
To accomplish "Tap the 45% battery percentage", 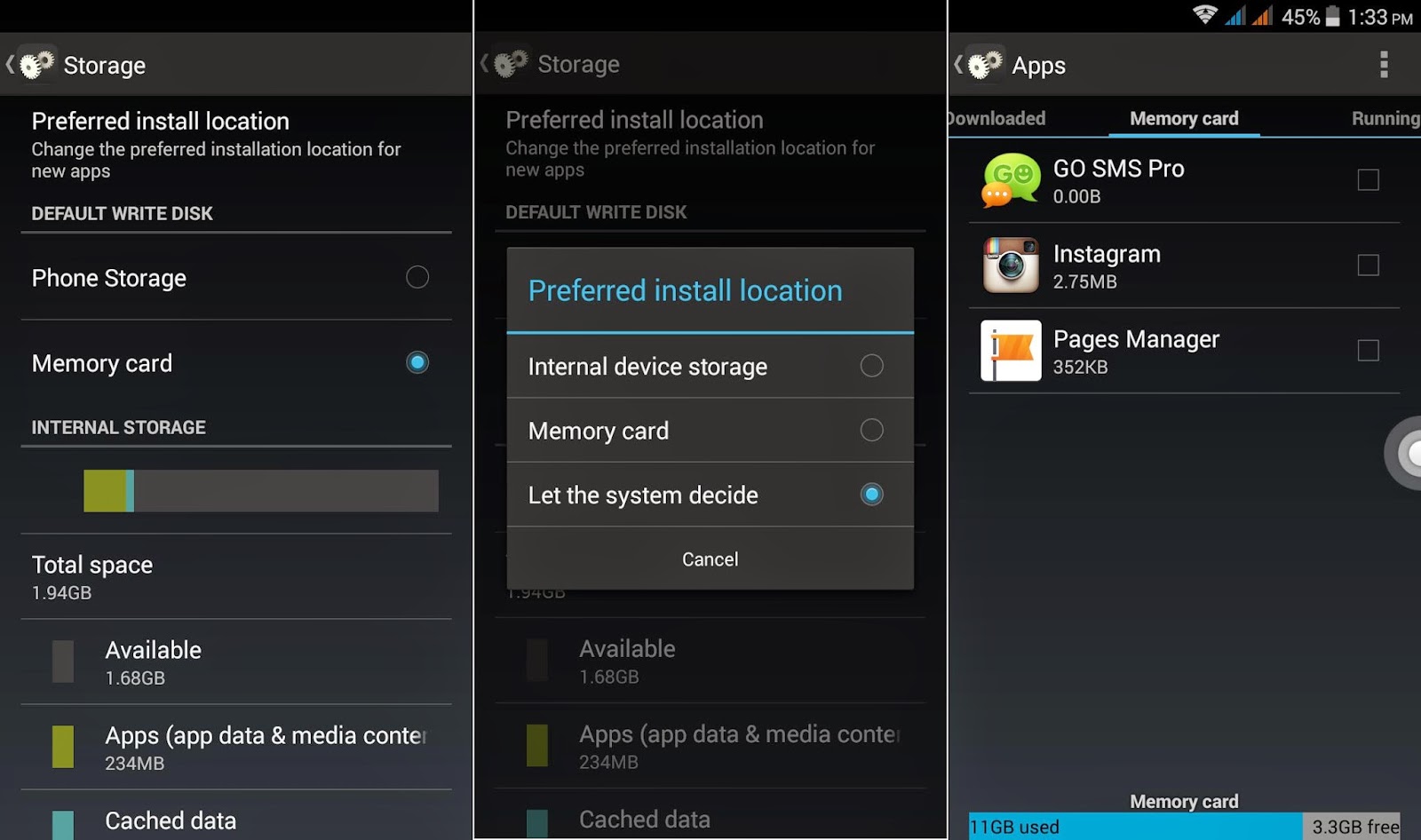I will point(1300,17).
